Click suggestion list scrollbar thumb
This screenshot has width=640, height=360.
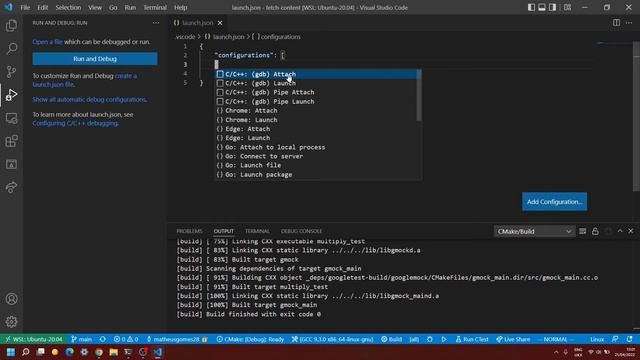[x=419, y=96]
